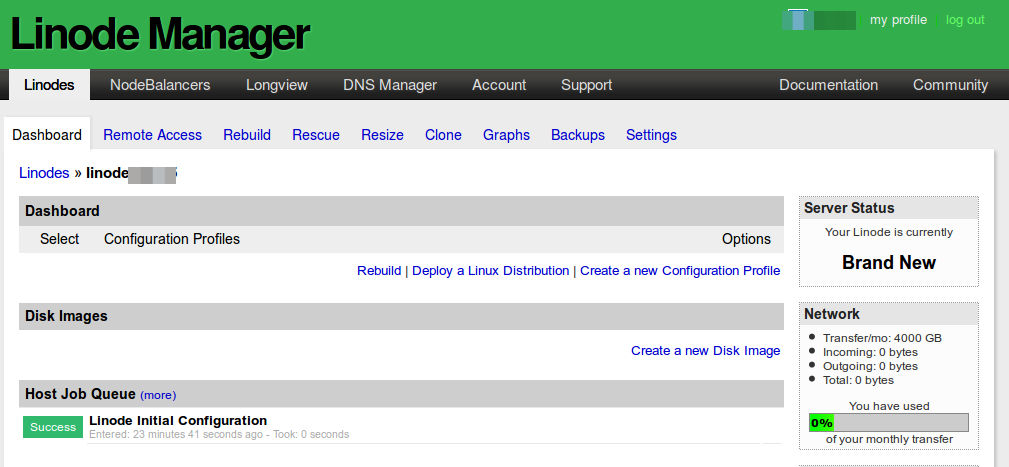Click the Configuration Profiles column header
Image resolution: width=1009 pixels, height=467 pixels.
coord(172,239)
